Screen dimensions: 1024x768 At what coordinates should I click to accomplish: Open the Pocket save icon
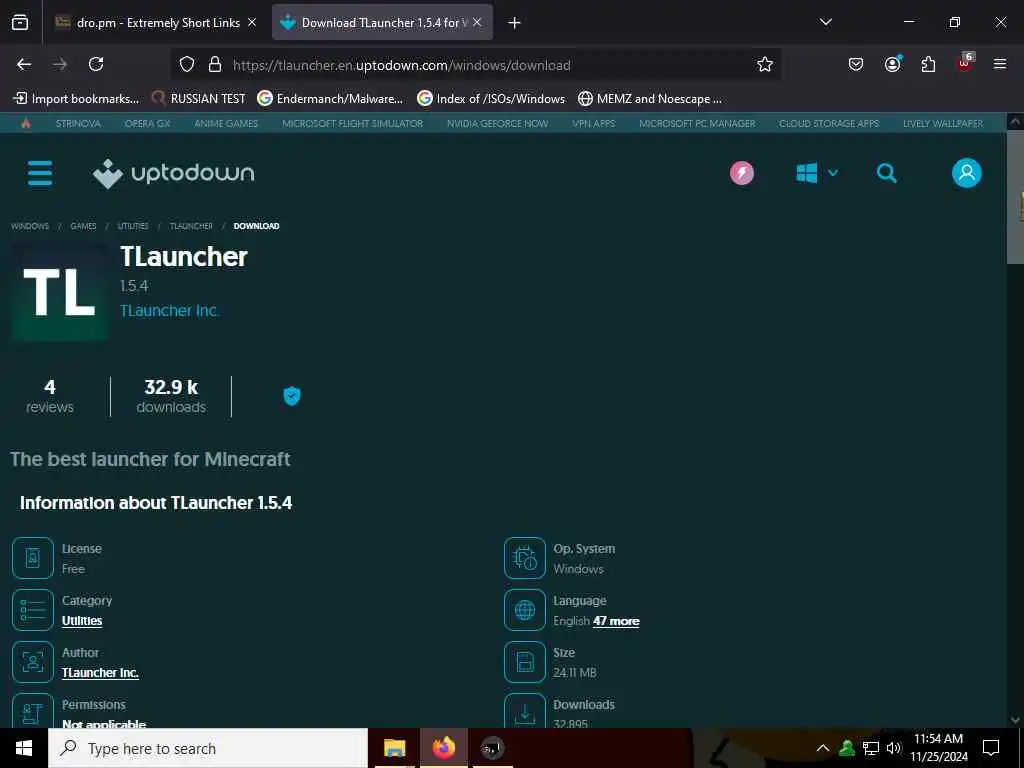click(x=856, y=64)
